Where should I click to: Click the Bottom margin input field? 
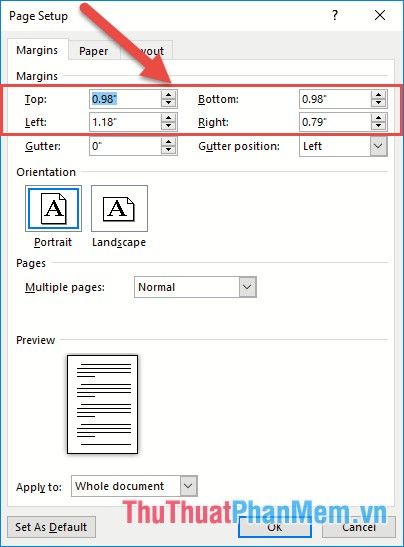pyautogui.click(x=335, y=99)
